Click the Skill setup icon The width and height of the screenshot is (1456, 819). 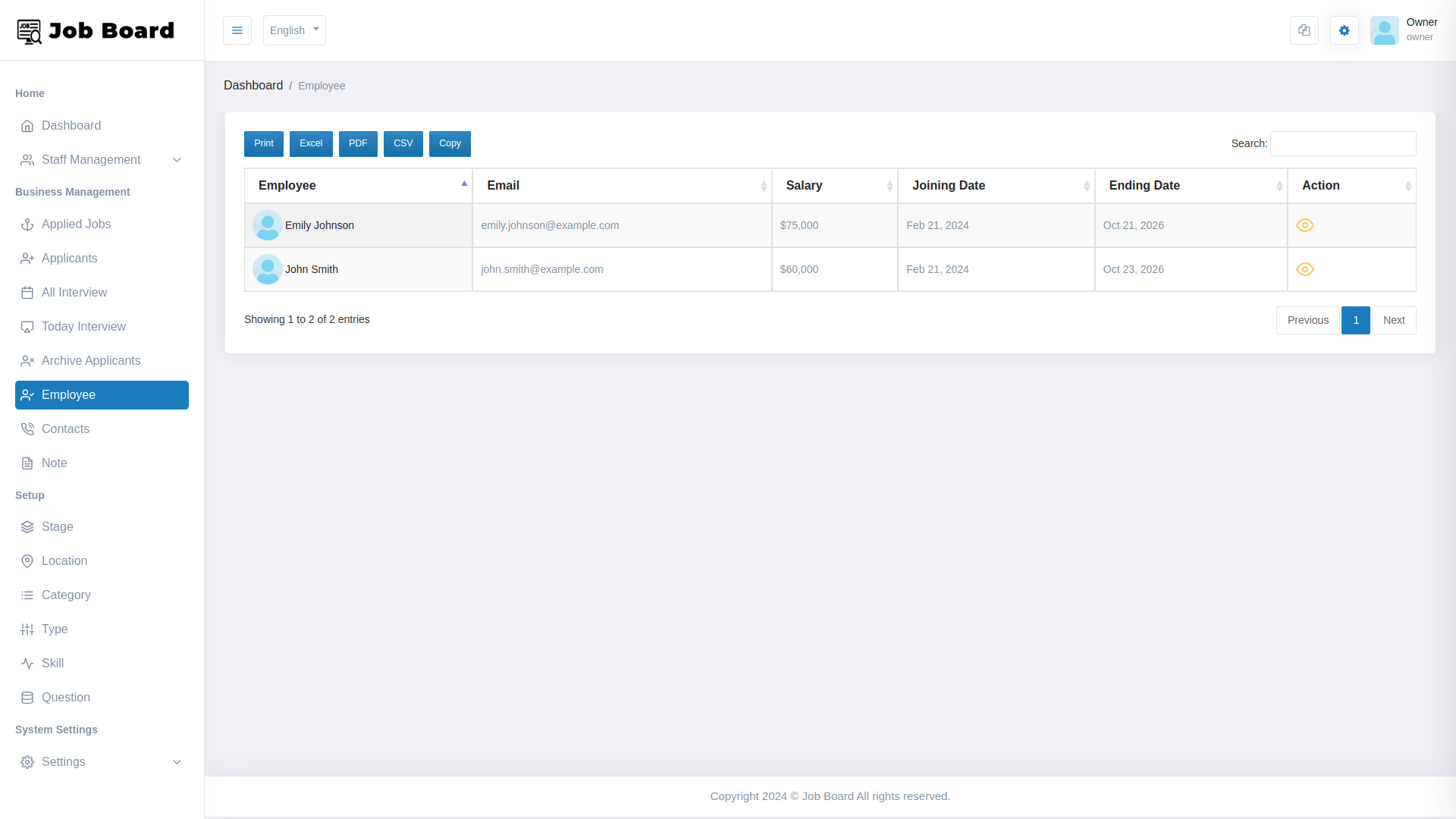(27, 663)
